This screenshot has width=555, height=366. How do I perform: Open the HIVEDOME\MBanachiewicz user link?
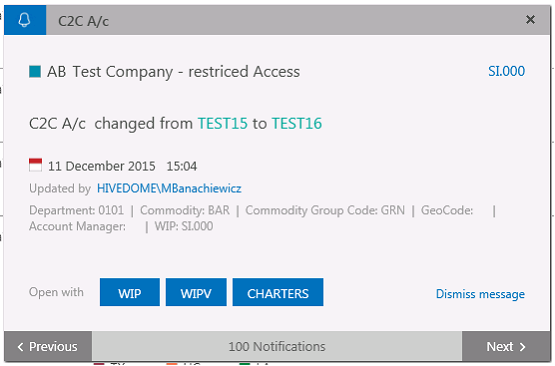click(x=169, y=188)
